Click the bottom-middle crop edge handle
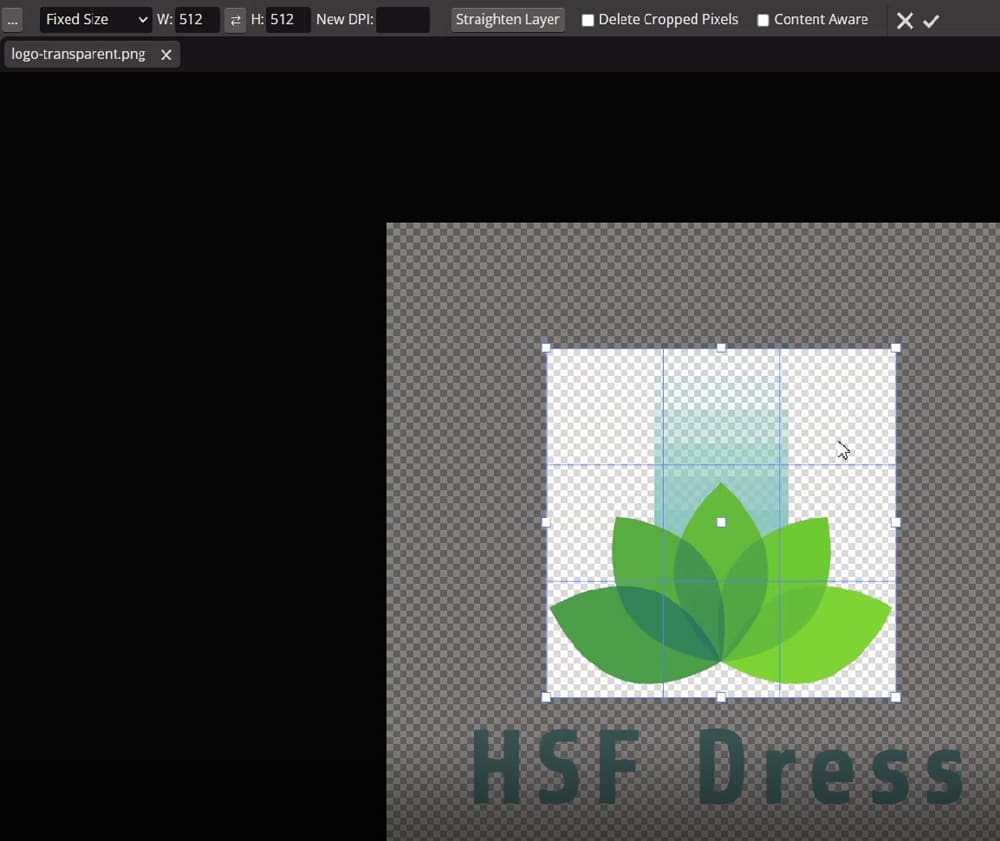The image size is (1000, 841). coord(721,697)
